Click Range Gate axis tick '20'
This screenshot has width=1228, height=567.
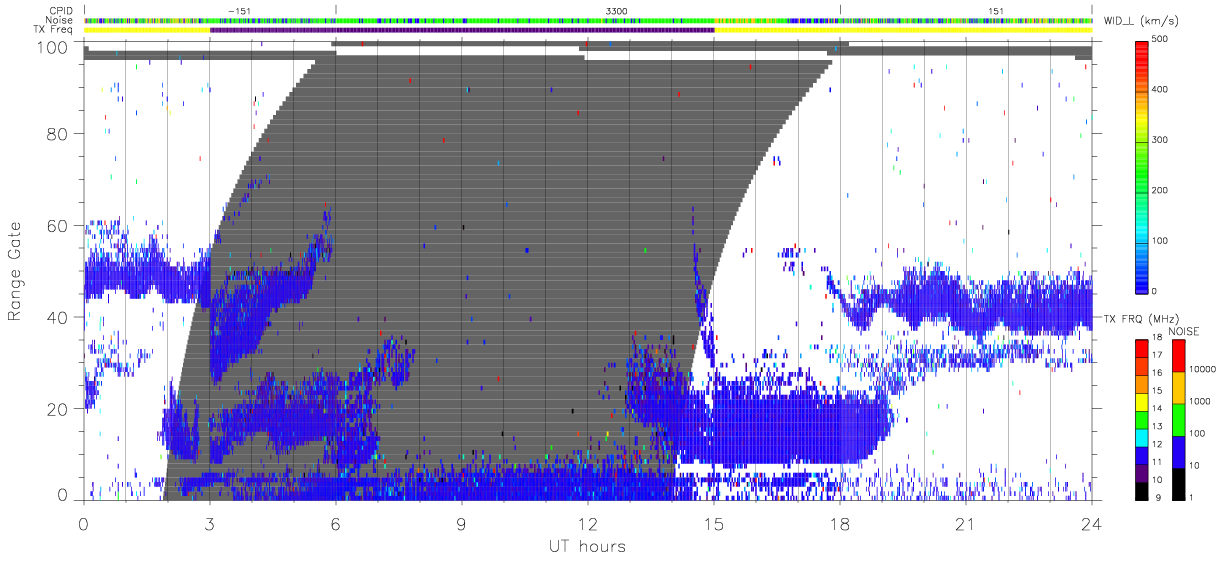[58, 409]
